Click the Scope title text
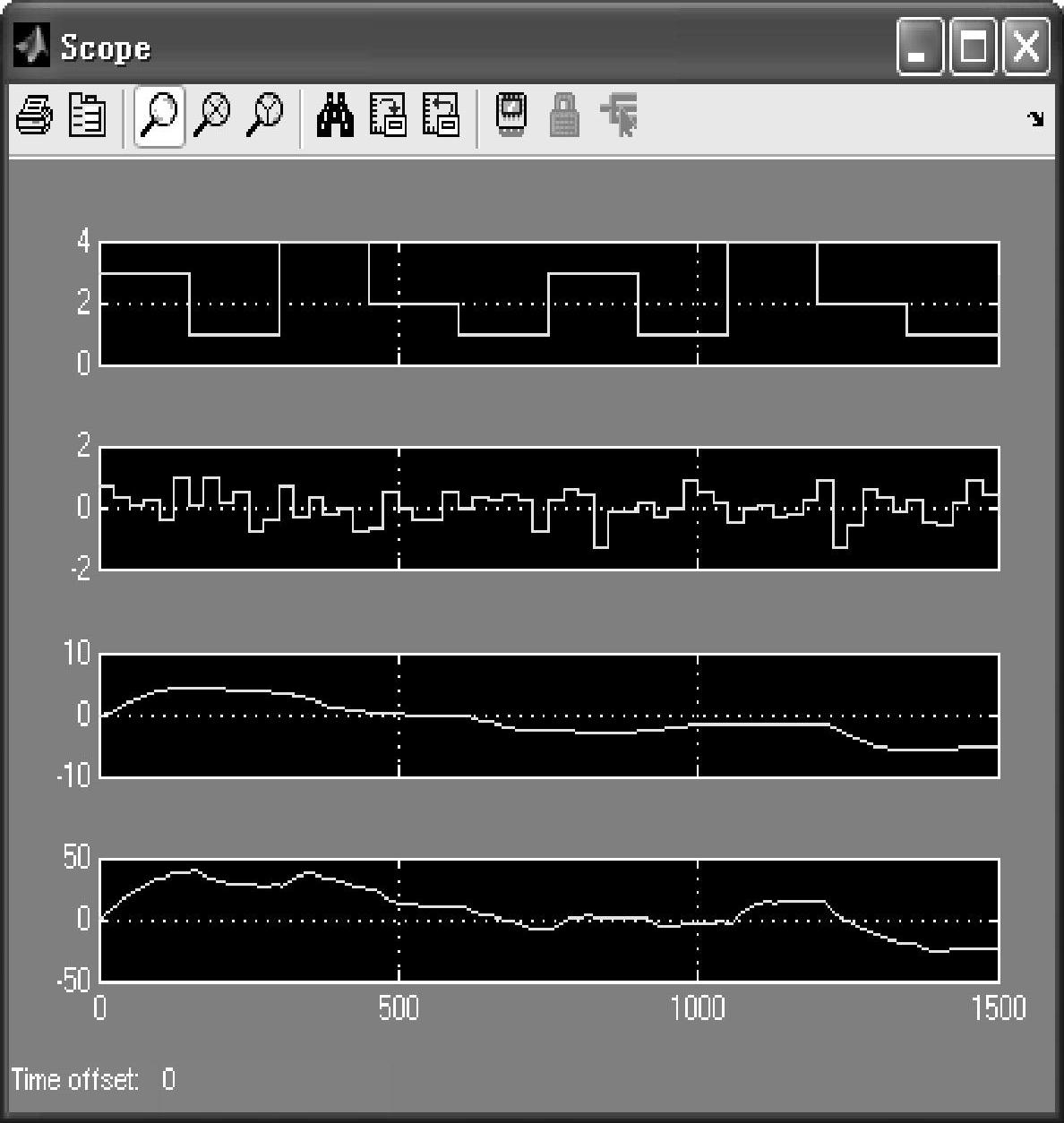The height and width of the screenshot is (1123, 1064). tap(106, 48)
